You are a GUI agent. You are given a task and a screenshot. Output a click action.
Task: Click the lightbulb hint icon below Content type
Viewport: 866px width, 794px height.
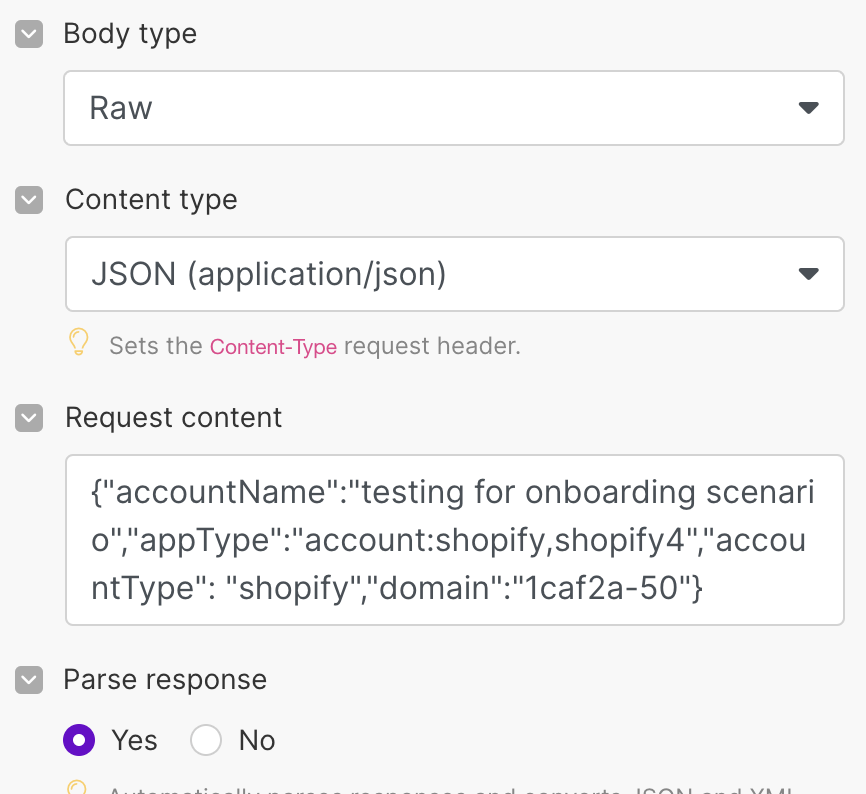pos(79,341)
